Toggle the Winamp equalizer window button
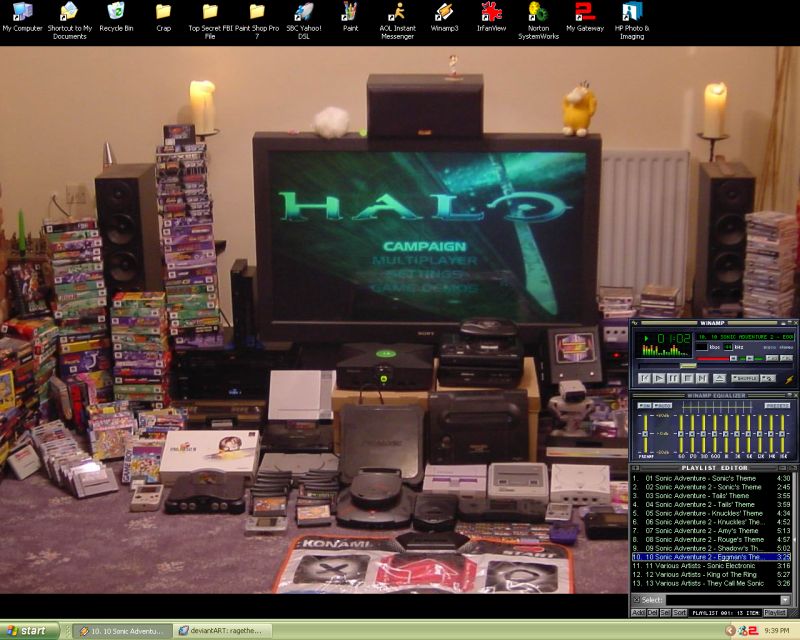Image resolution: width=800 pixels, height=640 pixels. pos(772,358)
